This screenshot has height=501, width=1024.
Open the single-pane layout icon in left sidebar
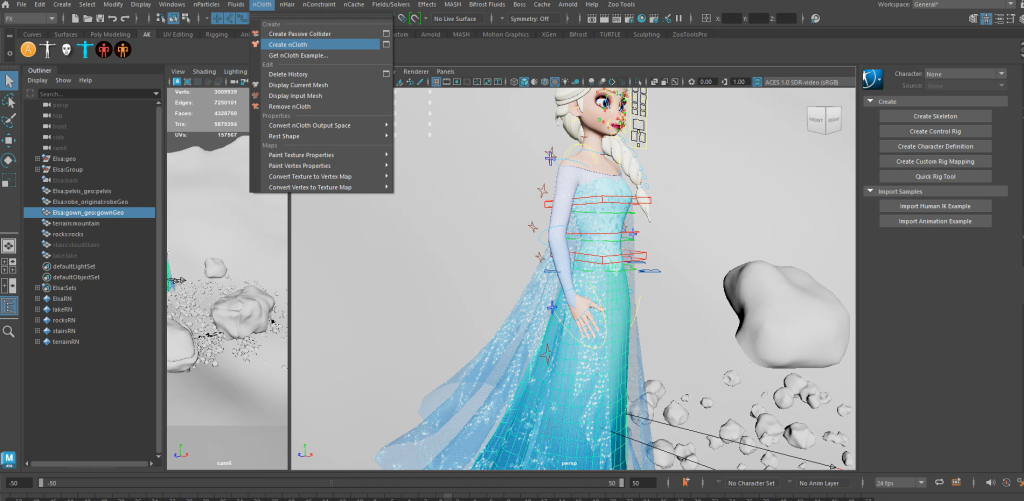(9, 246)
